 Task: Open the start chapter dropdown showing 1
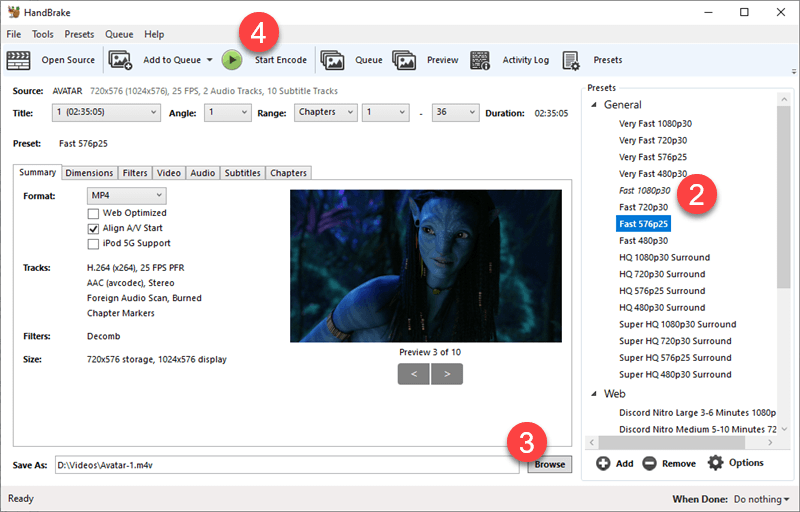[386, 113]
